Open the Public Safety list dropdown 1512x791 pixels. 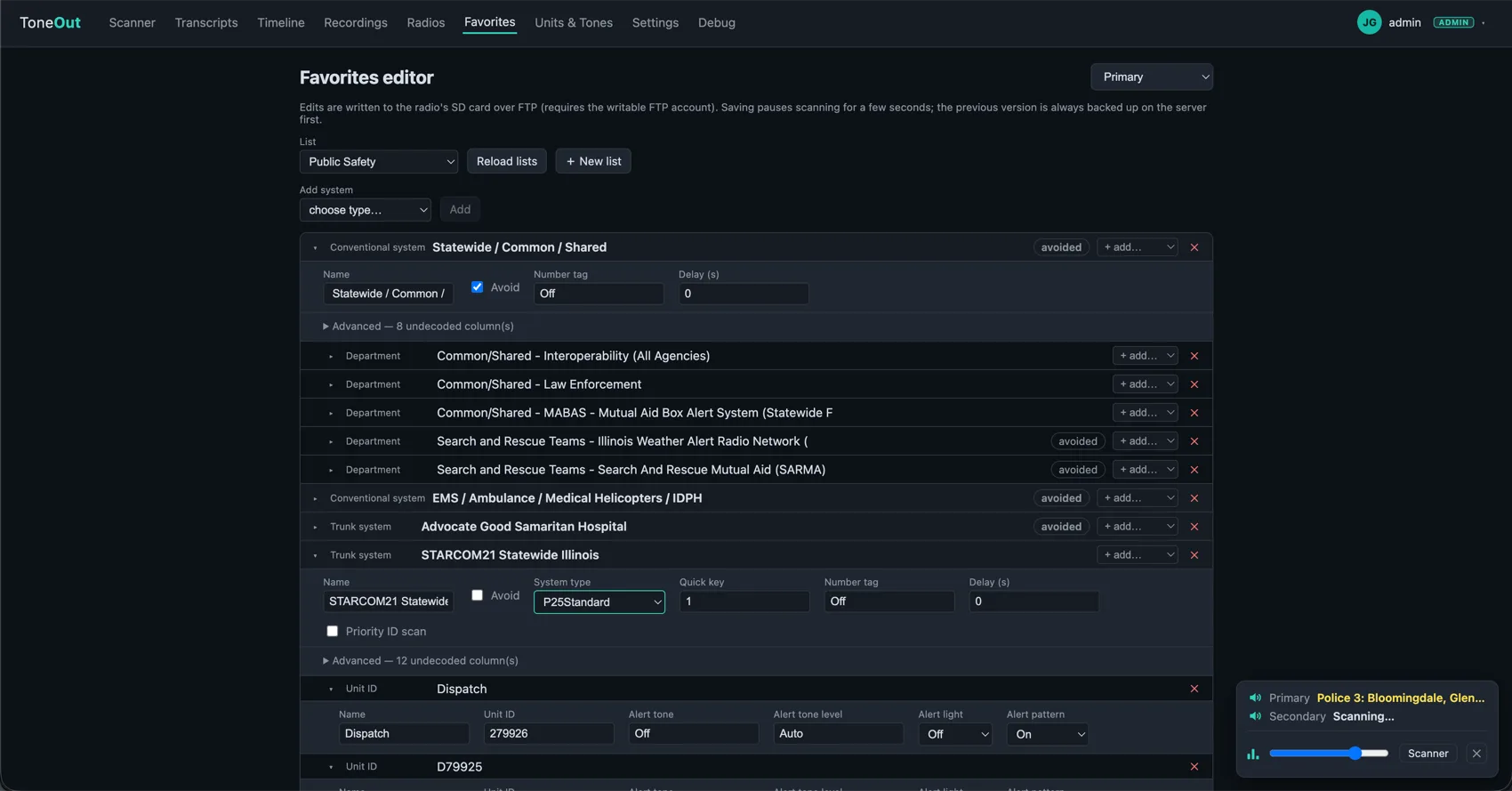379,162
